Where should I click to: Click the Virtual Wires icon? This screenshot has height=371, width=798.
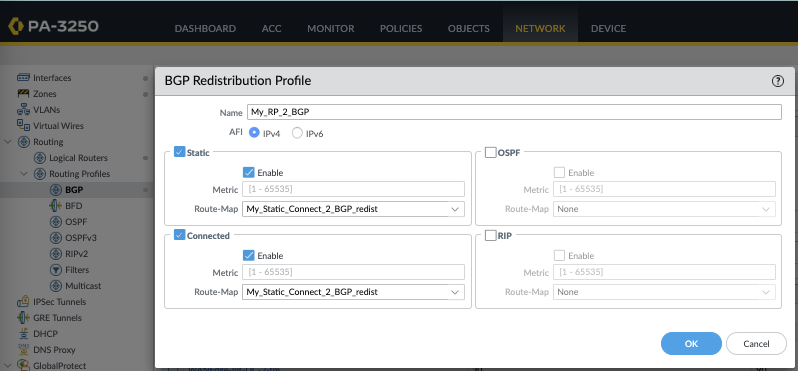(x=23, y=125)
